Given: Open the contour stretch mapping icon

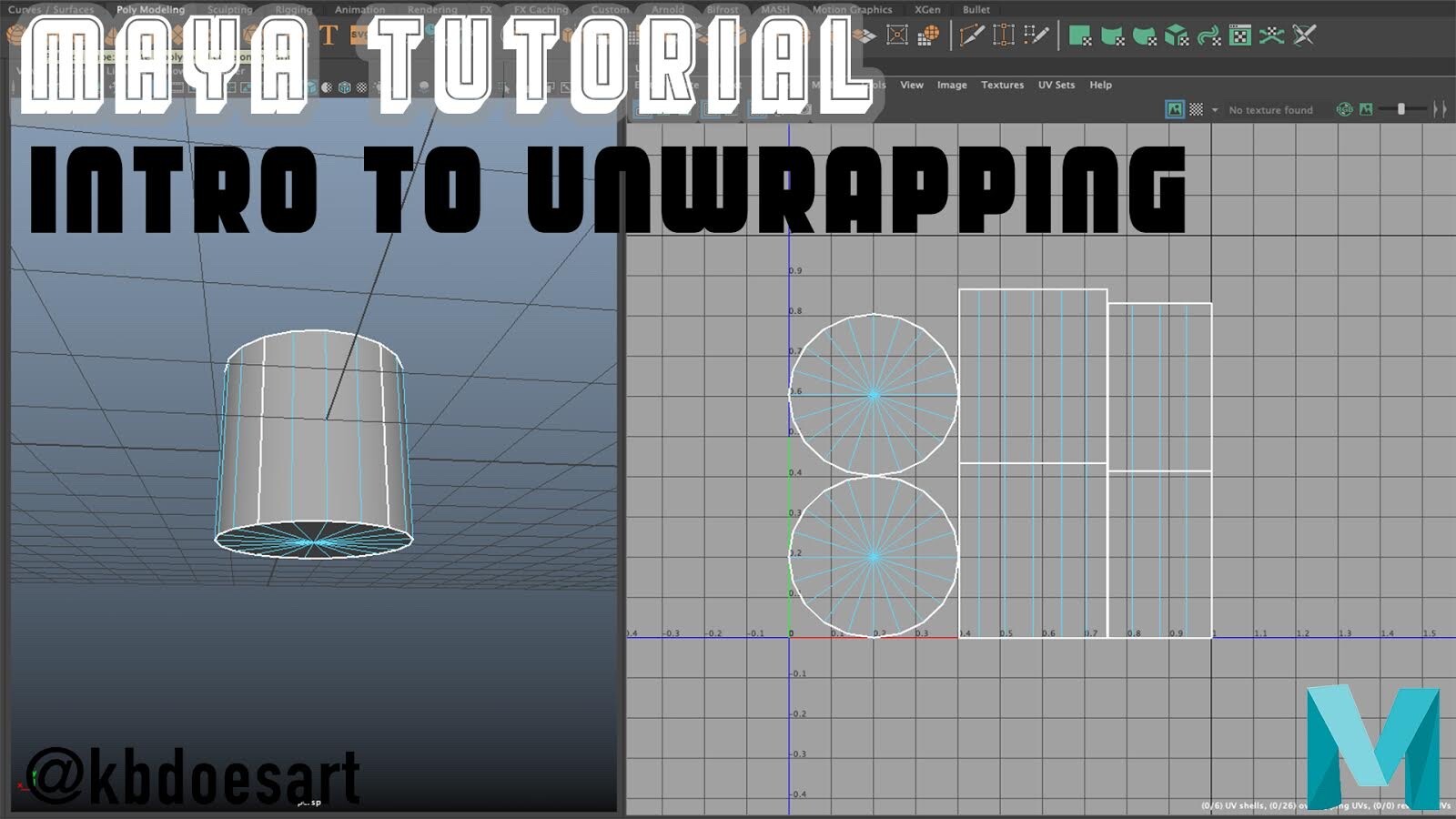Looking at the screenshot, I should click(1208, 36).
